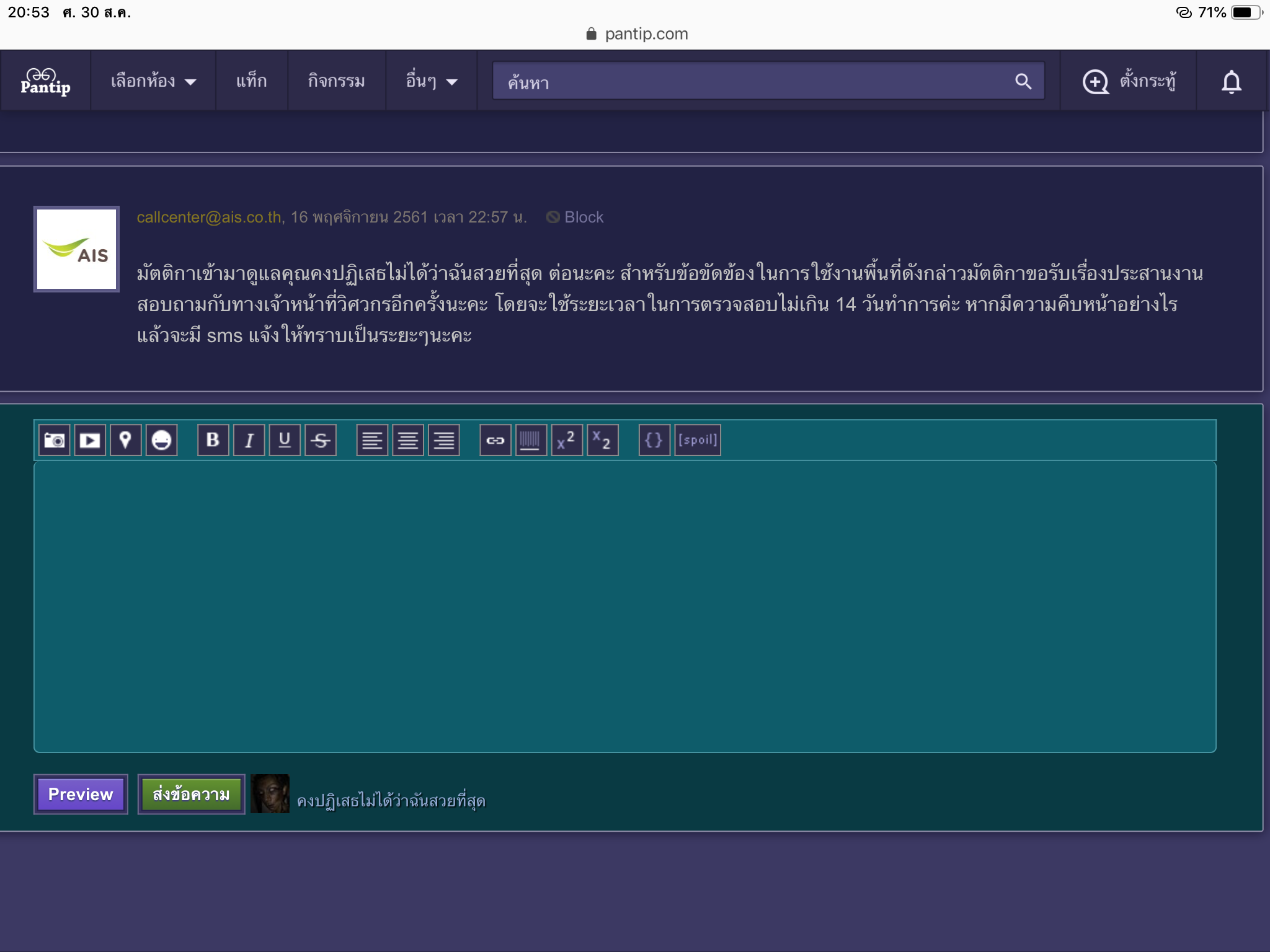Open the emoticon picker

coord(161,440)
